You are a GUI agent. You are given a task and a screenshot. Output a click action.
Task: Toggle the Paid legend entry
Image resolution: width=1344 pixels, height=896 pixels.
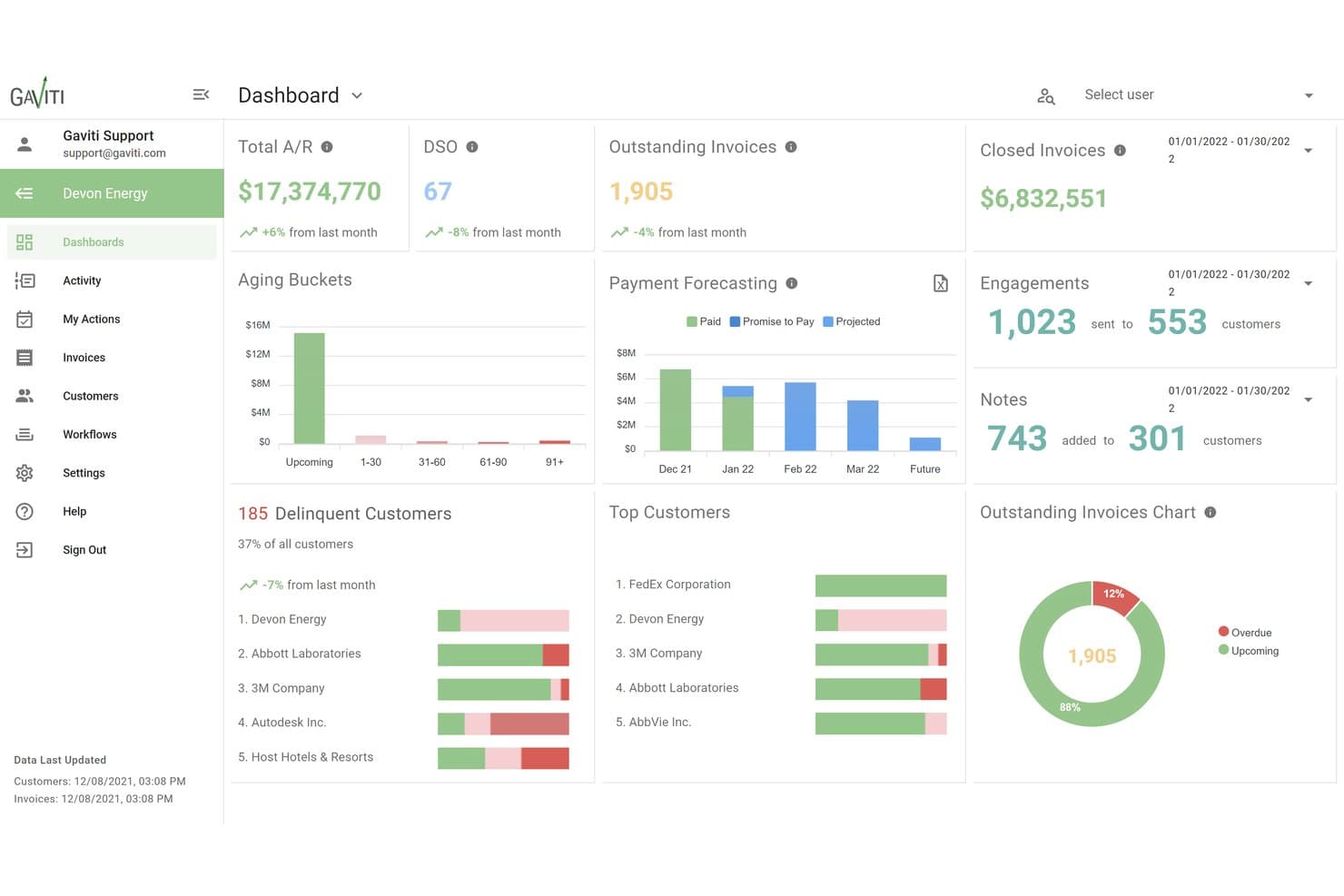(x=704, y=321)
